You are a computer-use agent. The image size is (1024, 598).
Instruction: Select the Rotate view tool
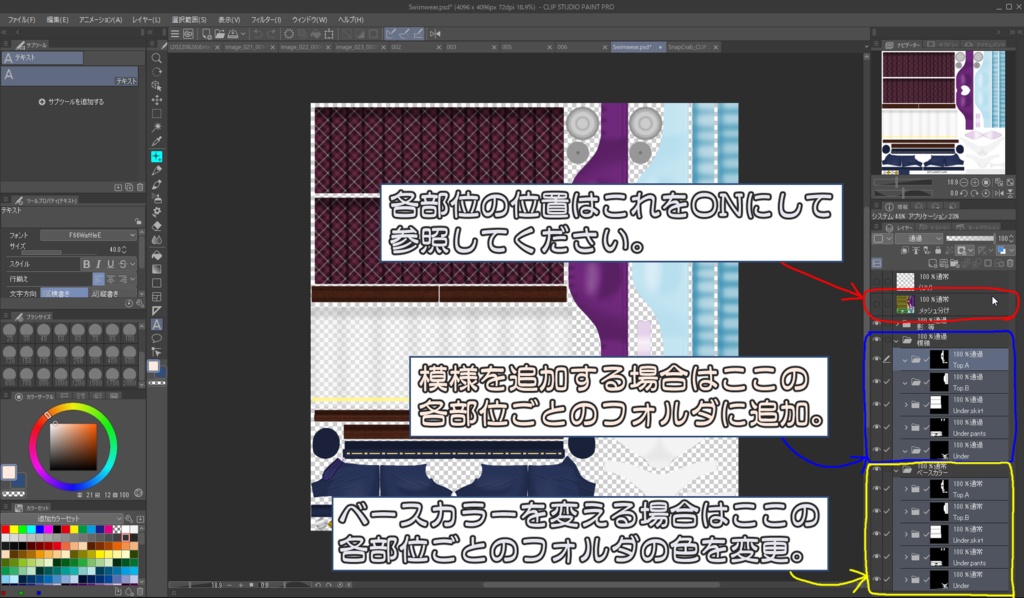(x=157, y=72)
